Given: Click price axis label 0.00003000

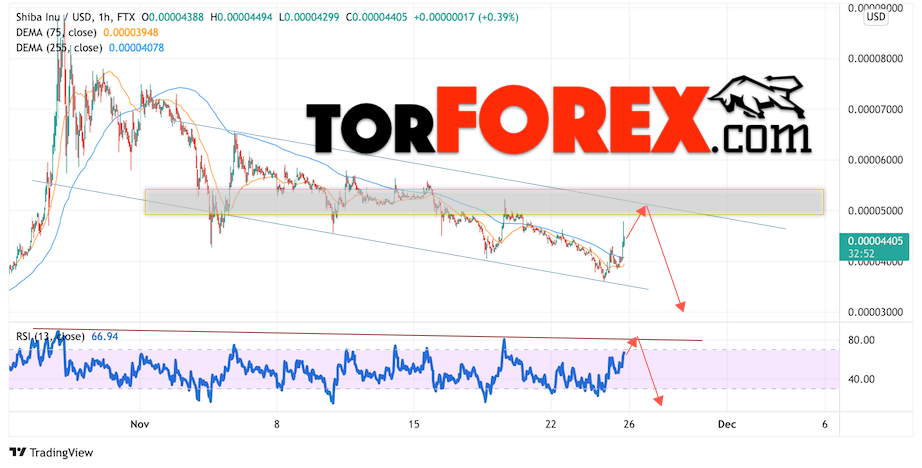Looking at the screenshot, I should tap(876, 312).
